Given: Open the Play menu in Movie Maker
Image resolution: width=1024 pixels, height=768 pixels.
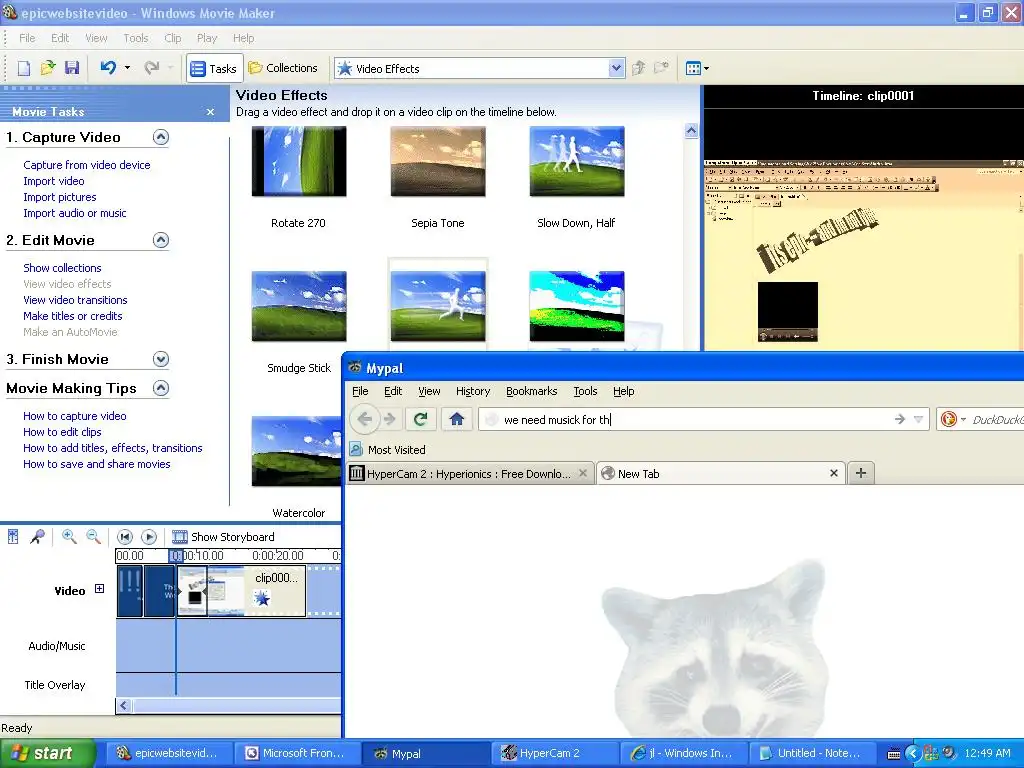Looking at the screenshot, I should point(207,39).
